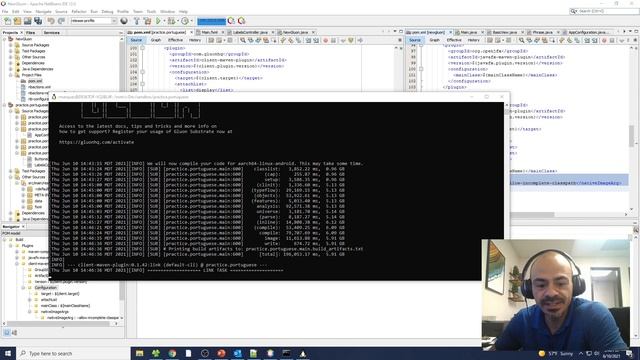Click Source view button in right editor
640x360 pixels.
pos(415,40)
